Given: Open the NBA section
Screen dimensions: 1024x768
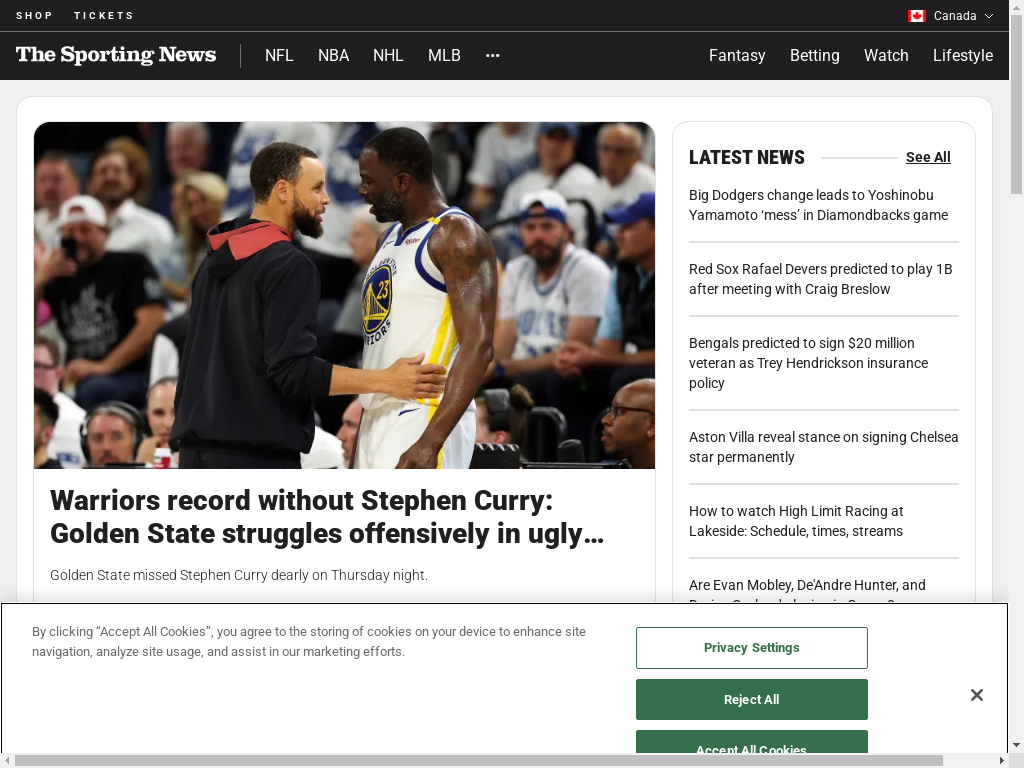Looking at the screenshot, I should click(333, 56).
